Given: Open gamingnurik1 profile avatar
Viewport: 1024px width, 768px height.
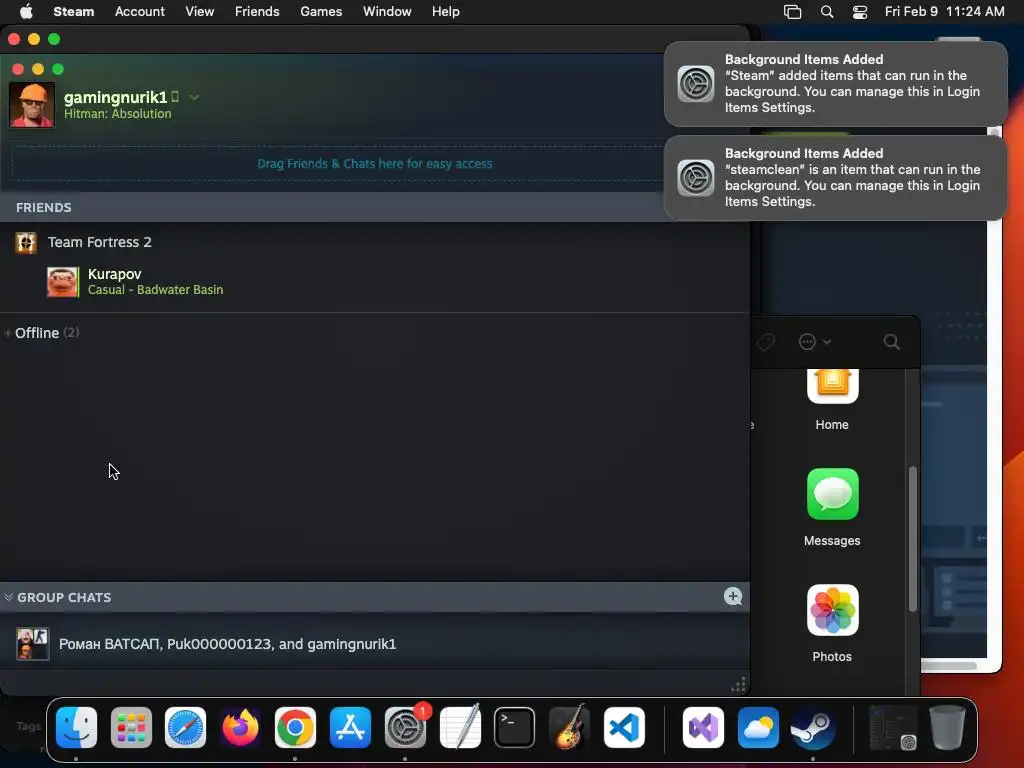Looking at the screenshot, I should [x=32, y=105].
